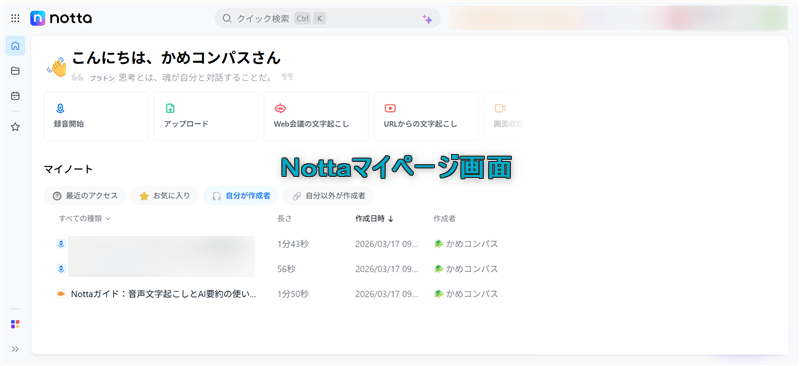Click the 長さ column header
The width and height of the screenshot is (800, 366).
coord(284,218)
